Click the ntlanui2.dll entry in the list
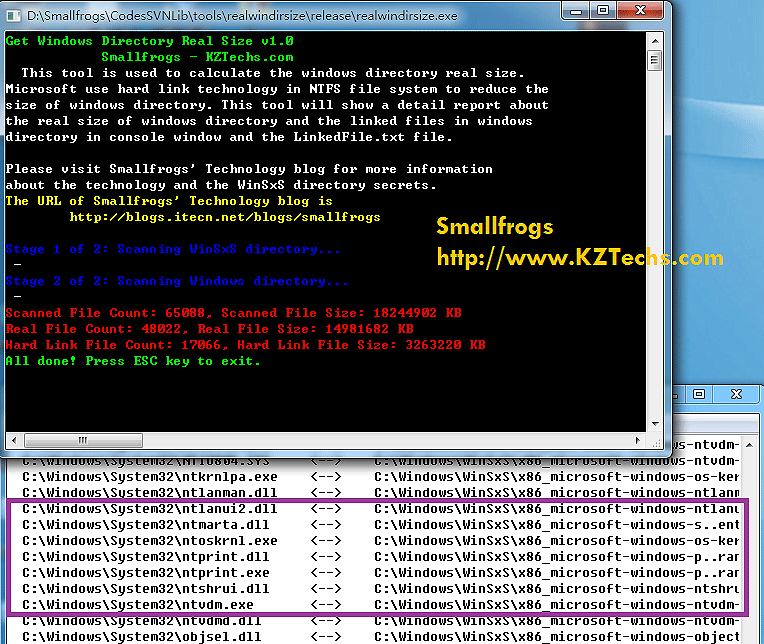 (x=149, y=509)
